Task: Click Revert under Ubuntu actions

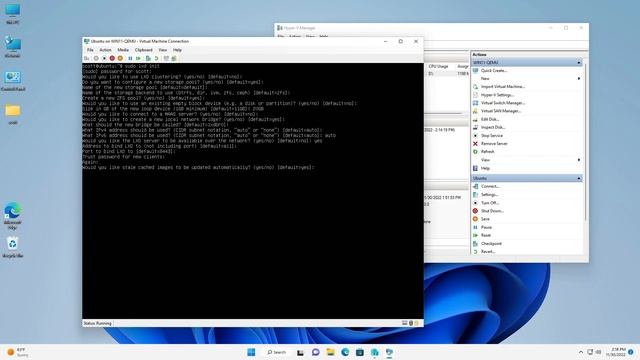Action: tap(488, 251)
